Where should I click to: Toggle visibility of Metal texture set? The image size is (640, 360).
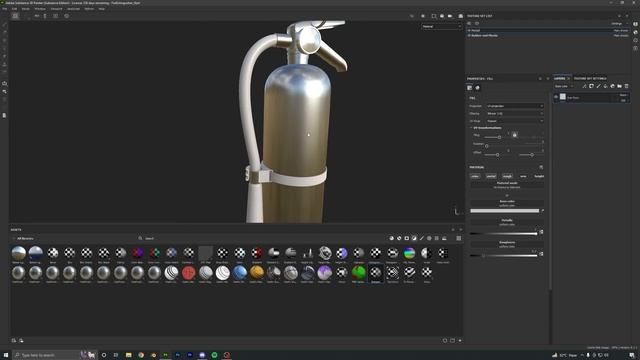tap(469, 30)
